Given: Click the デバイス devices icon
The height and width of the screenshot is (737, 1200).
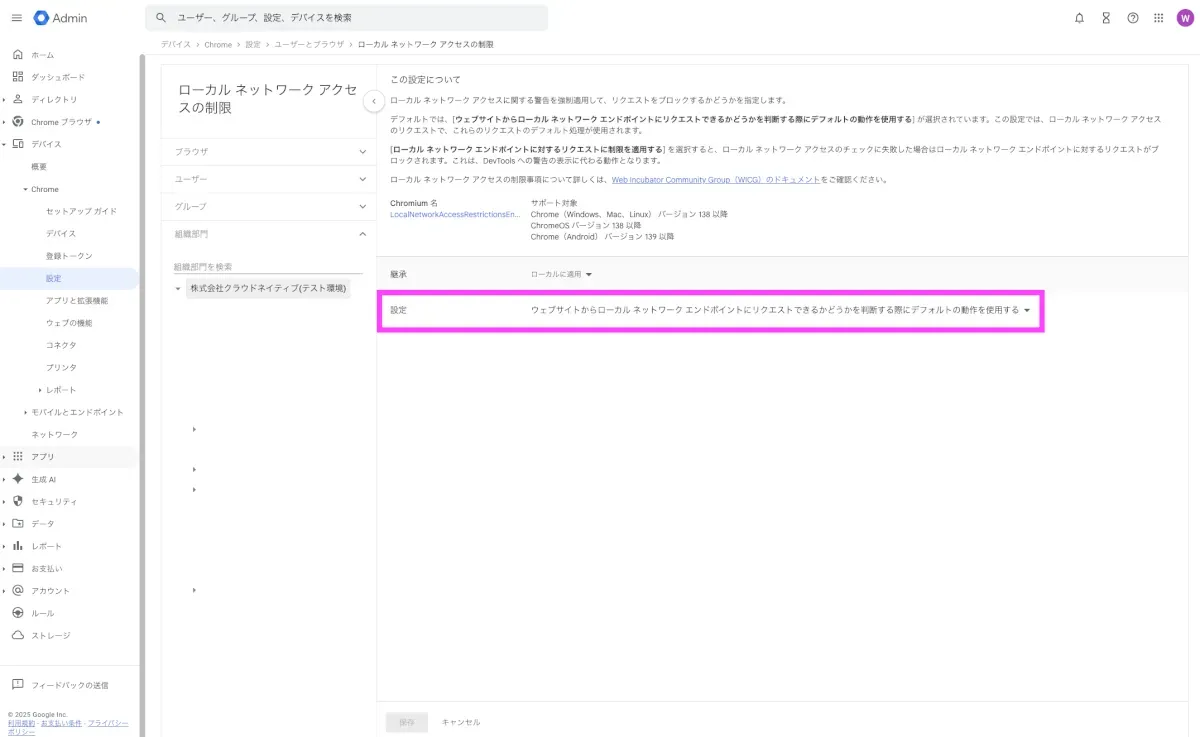Looking at the screenshot, I should pos(18,144).
